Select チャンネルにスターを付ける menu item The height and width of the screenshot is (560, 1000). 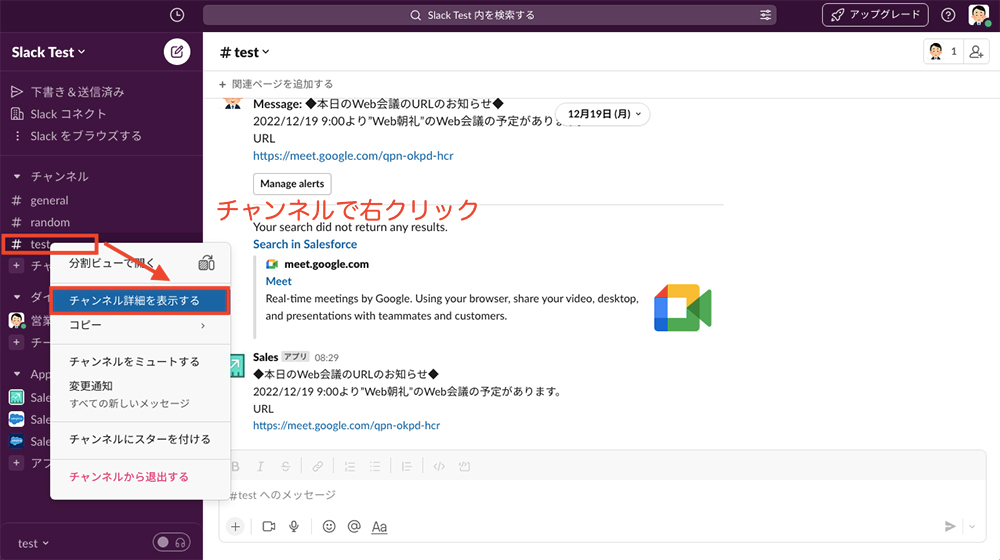click(140, 439)
